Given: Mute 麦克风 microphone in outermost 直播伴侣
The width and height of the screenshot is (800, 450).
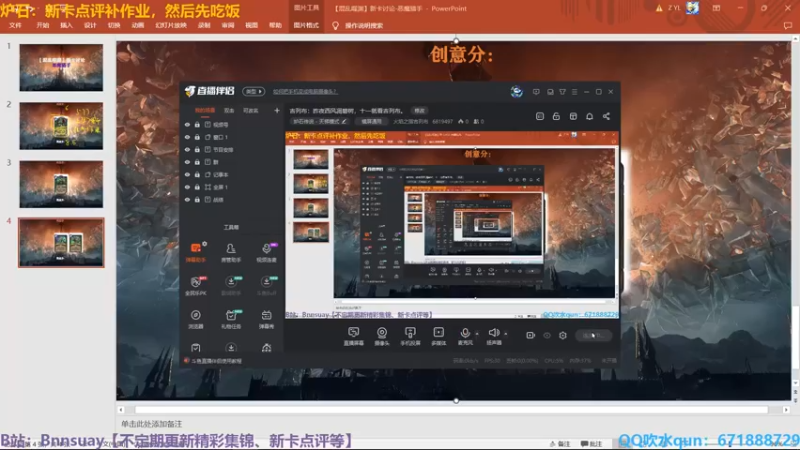Looking at the screenshot, I should click(465, 336).
